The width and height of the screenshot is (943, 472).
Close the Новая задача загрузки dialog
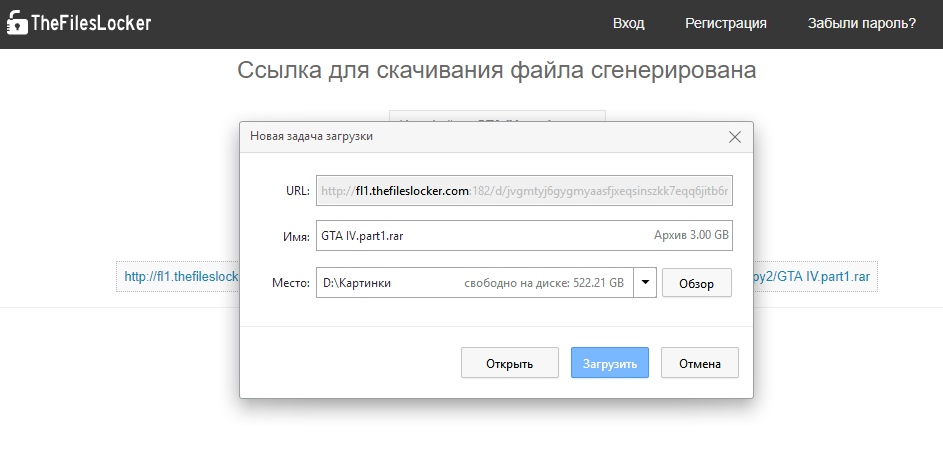(x=734, y=137)
